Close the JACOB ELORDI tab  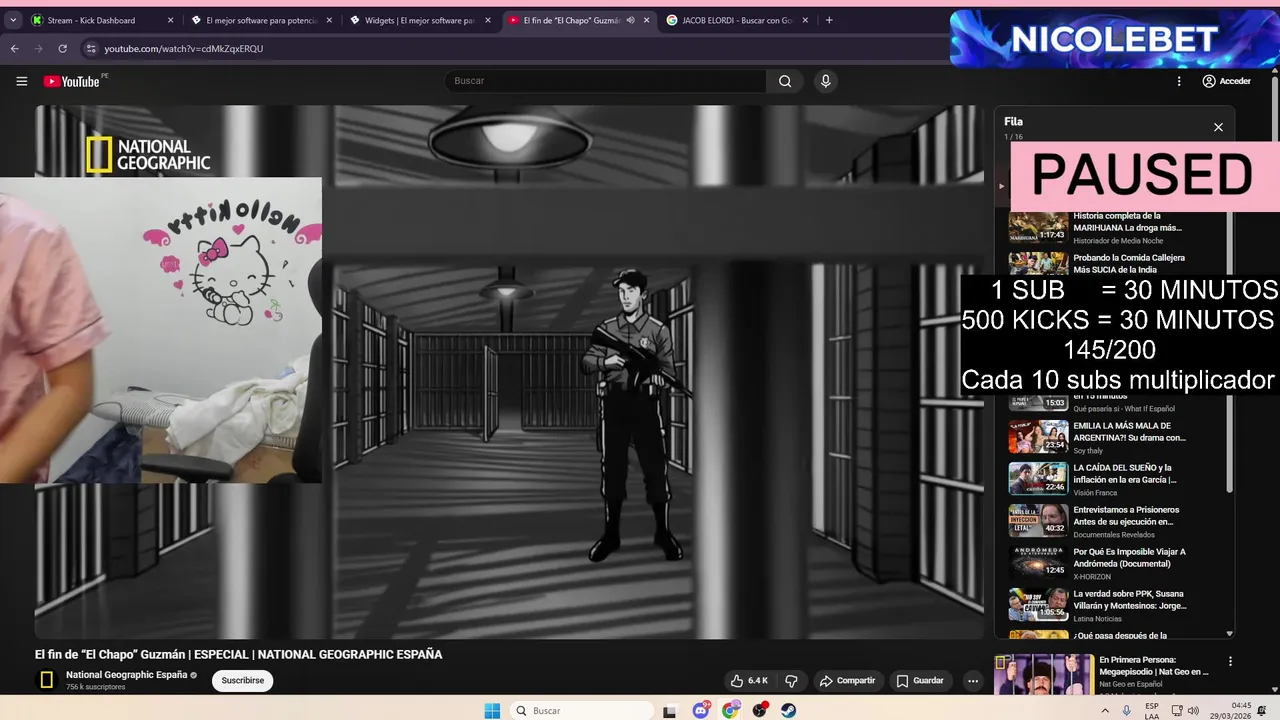click(805, 20)
